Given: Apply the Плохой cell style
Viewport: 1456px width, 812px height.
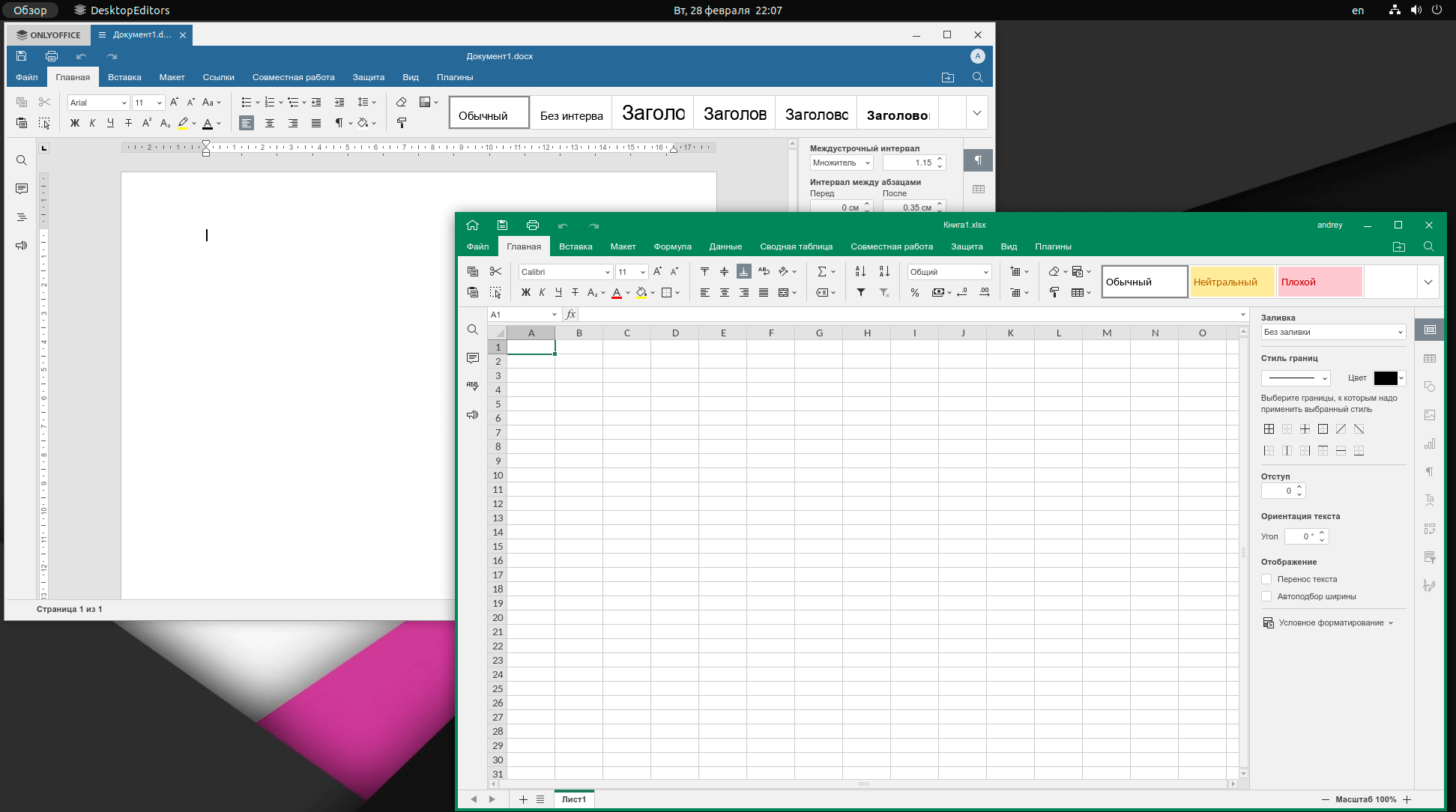Looking at the screenshot, I should (1320, 282).
